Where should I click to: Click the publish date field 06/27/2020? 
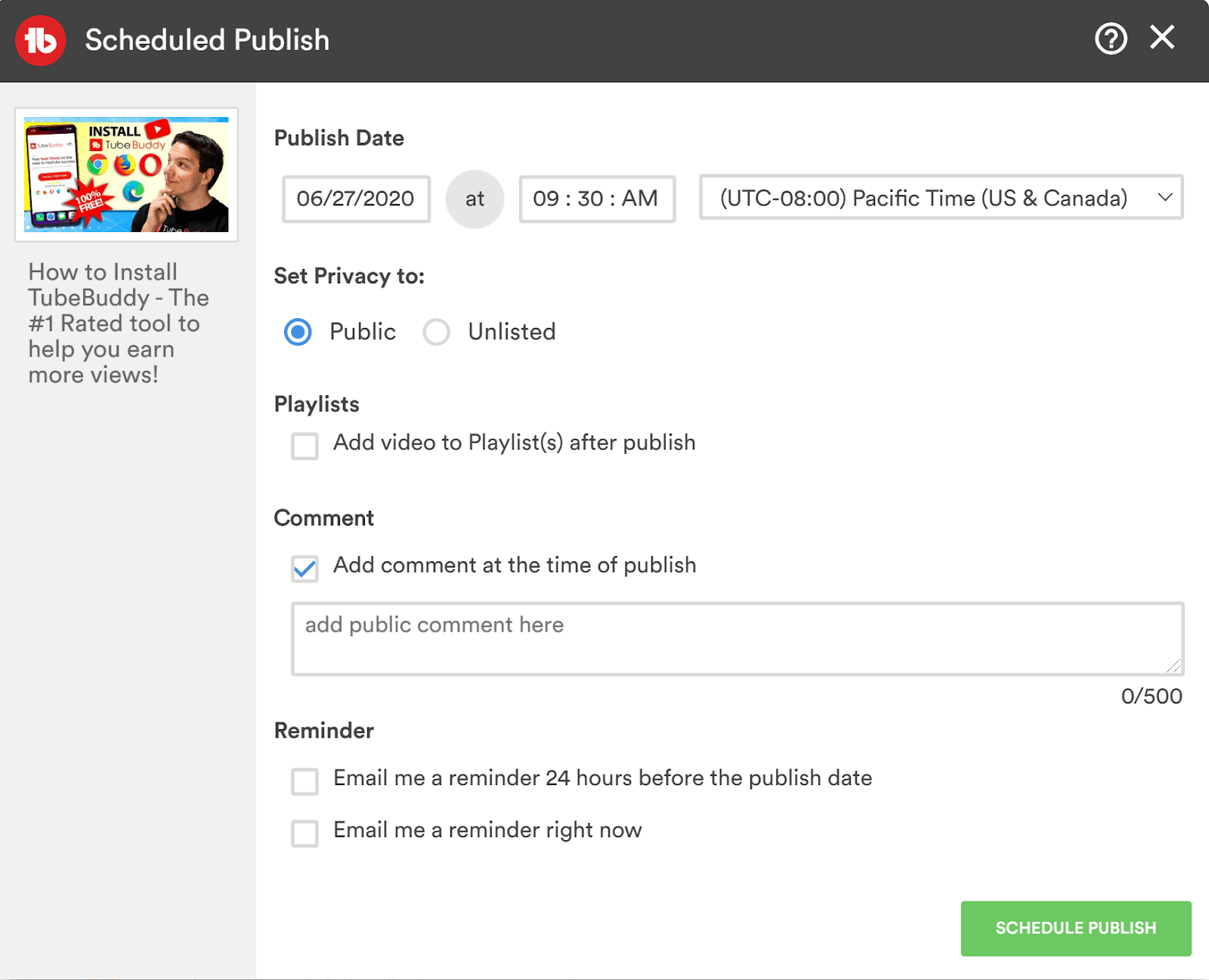356,199
